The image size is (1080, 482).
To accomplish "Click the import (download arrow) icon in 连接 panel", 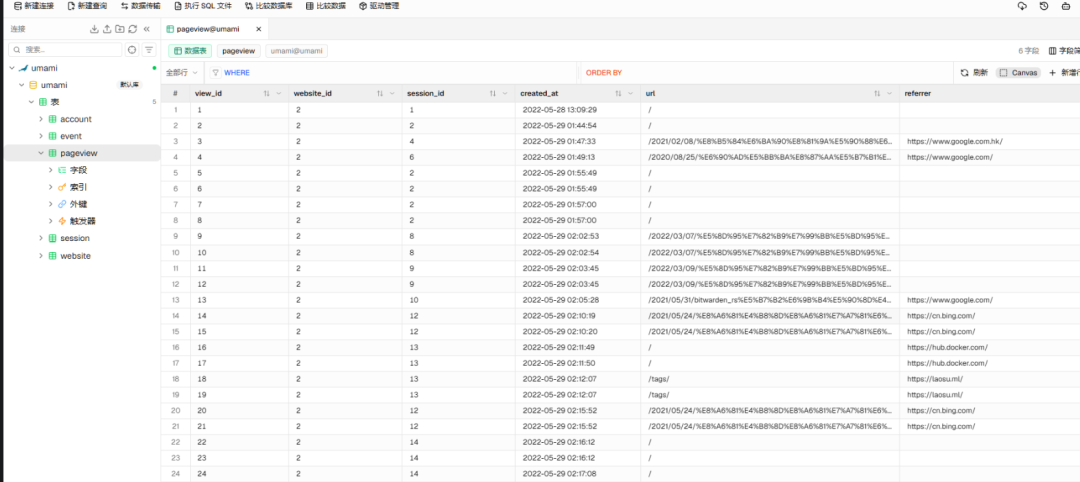I will (x=94, y=29).
